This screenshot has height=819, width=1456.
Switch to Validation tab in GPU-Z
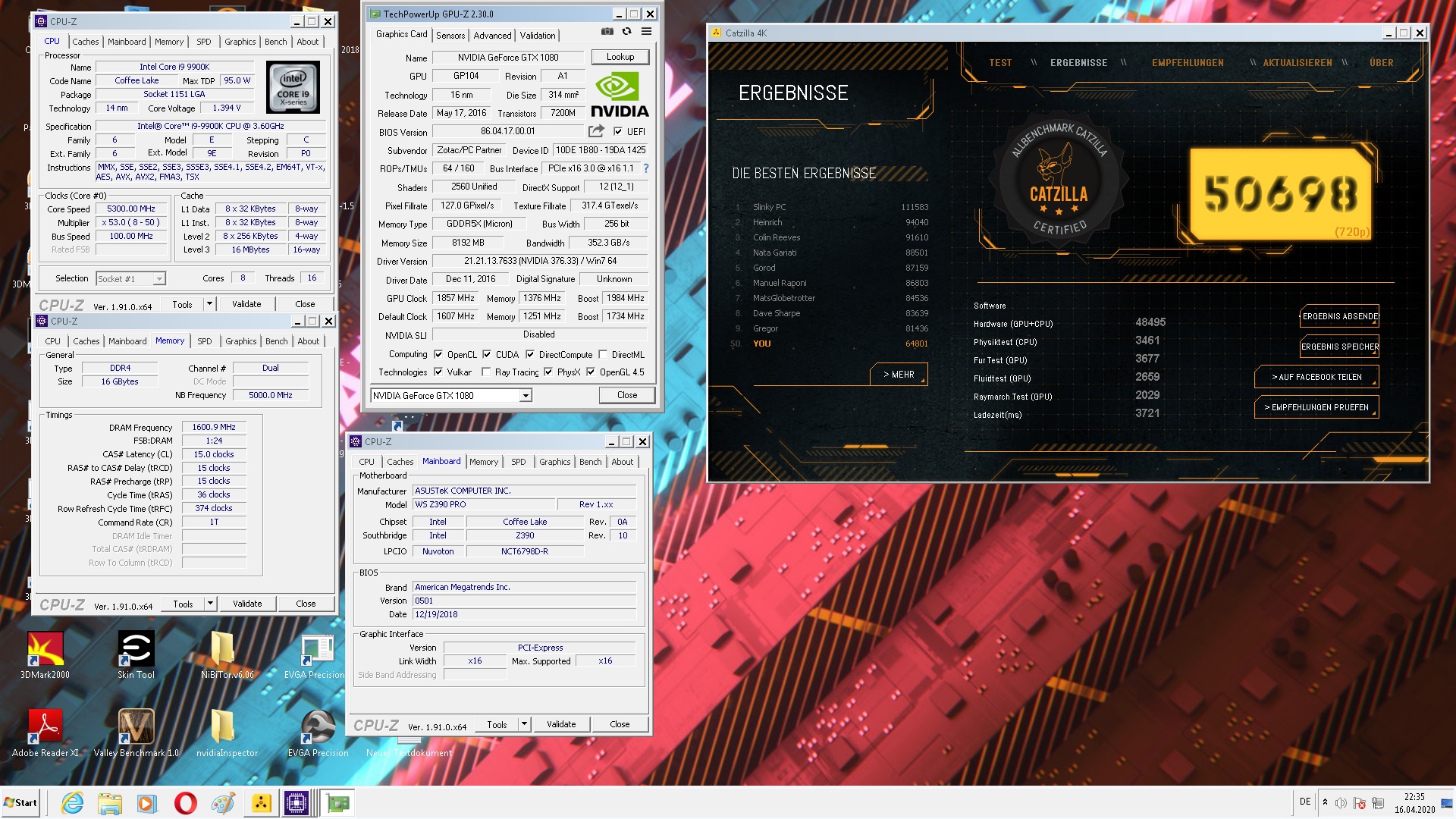(x=538, y=35)
